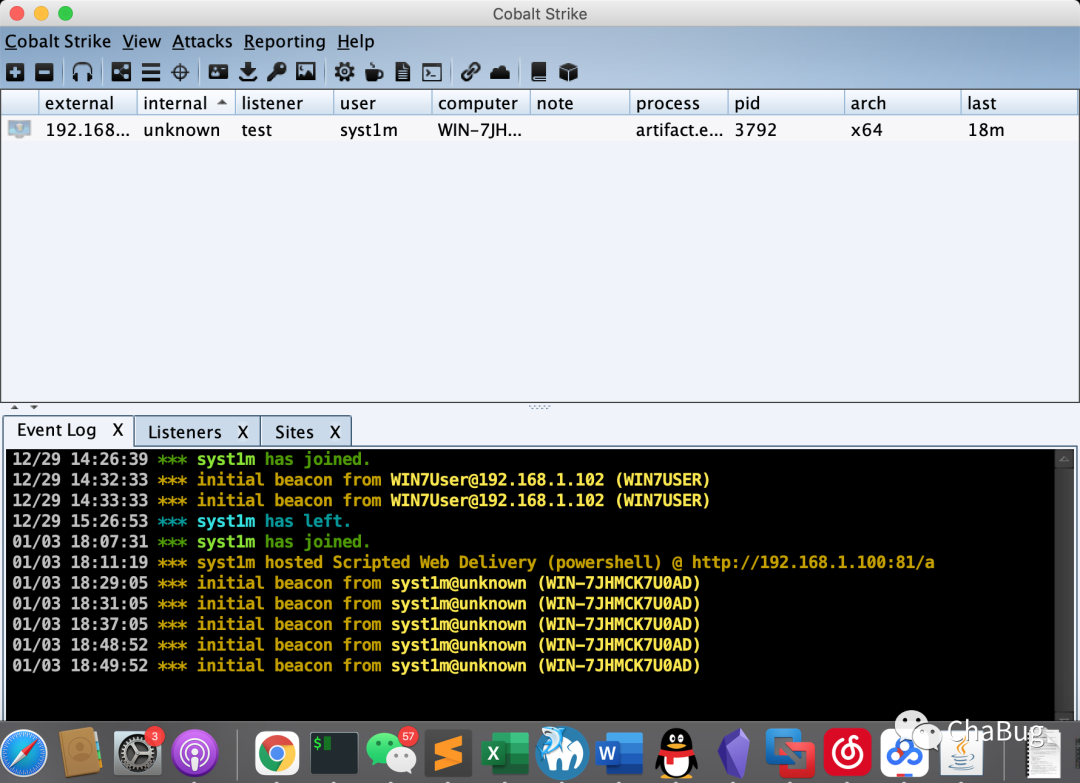Select the artifact.e... process cell

[679, 129]
